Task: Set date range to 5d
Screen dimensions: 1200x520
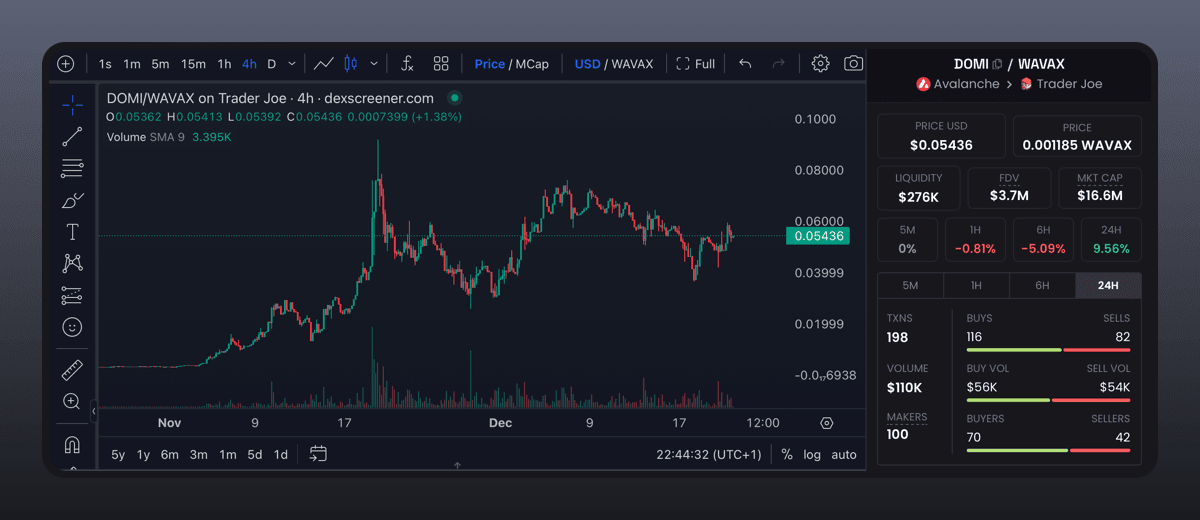Action: pyautogui.click(x=255, y=454)
